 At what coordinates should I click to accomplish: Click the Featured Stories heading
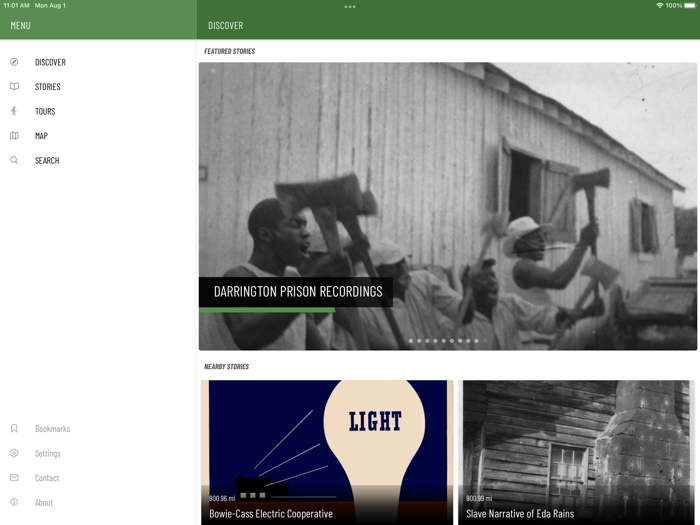tap(229, 51)
